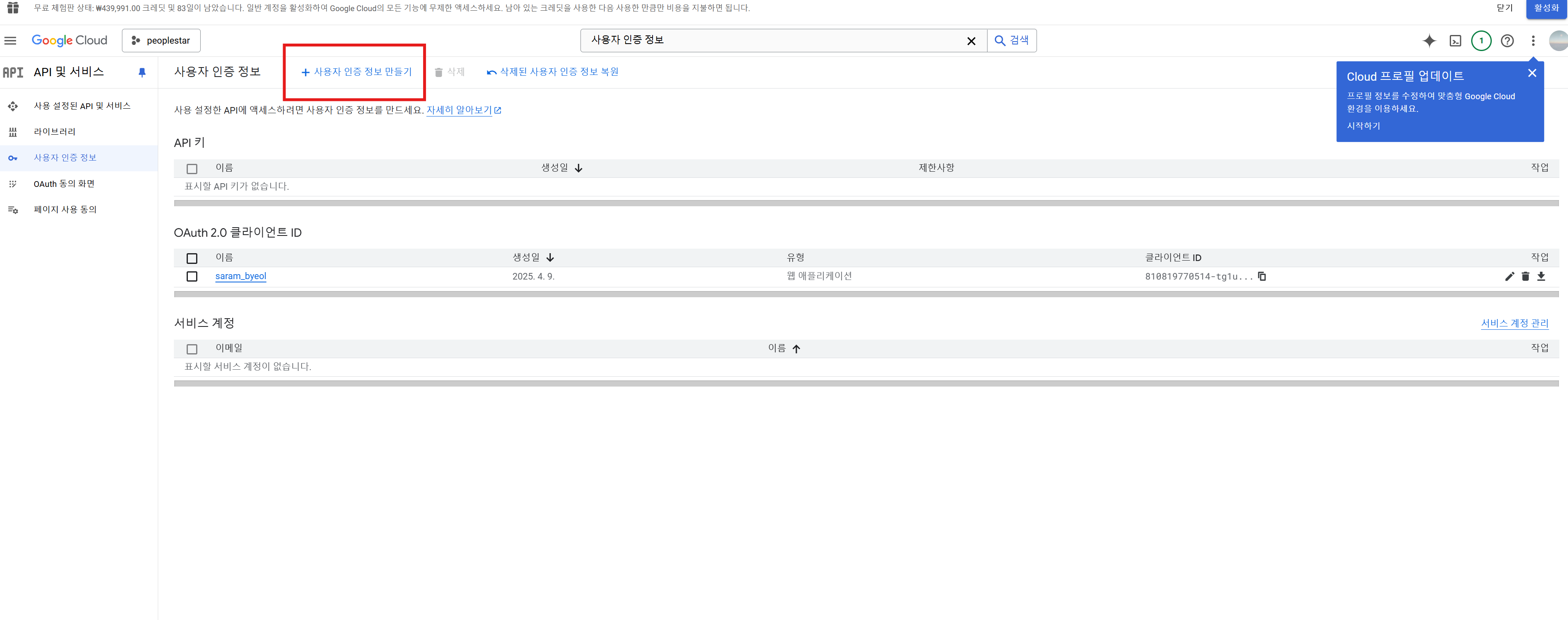Select all checkbox in API 키 table
Viewport: 1568px width, 620px height.
point(192,168)
